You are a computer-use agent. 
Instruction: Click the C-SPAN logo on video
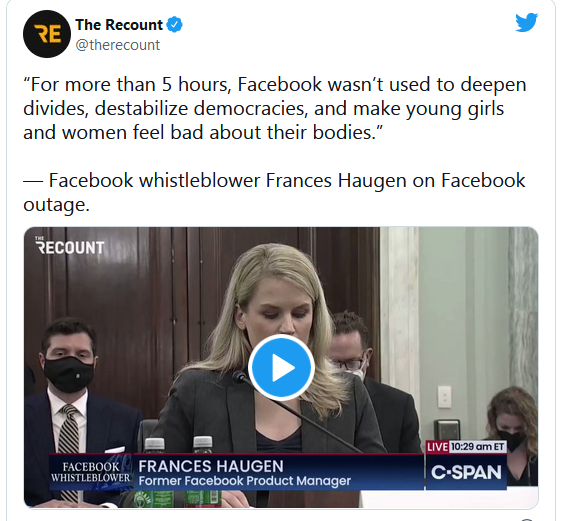pos(466,472)
